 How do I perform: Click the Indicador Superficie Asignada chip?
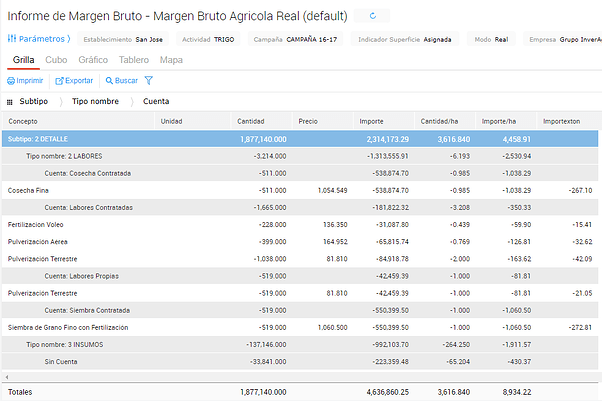[405, 39]
